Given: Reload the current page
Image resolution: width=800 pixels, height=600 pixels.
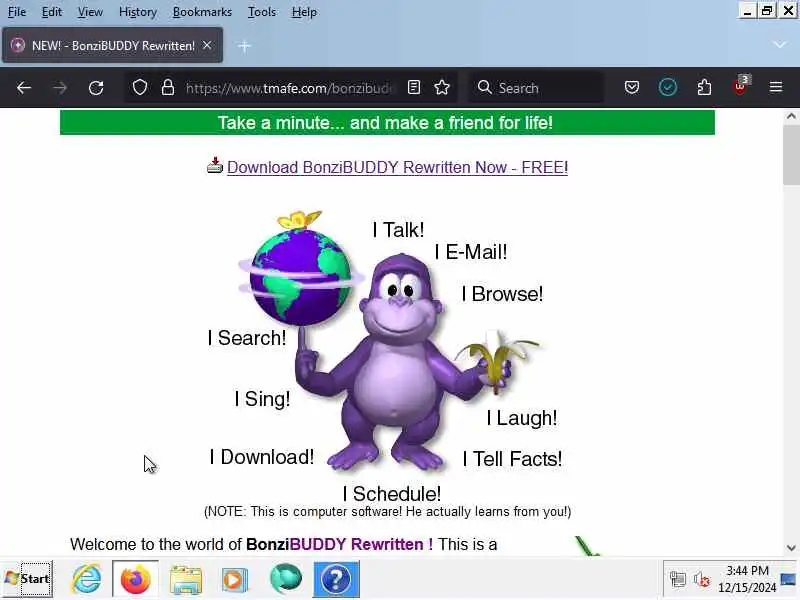Looking at the screenshot, I should point(96,88).
